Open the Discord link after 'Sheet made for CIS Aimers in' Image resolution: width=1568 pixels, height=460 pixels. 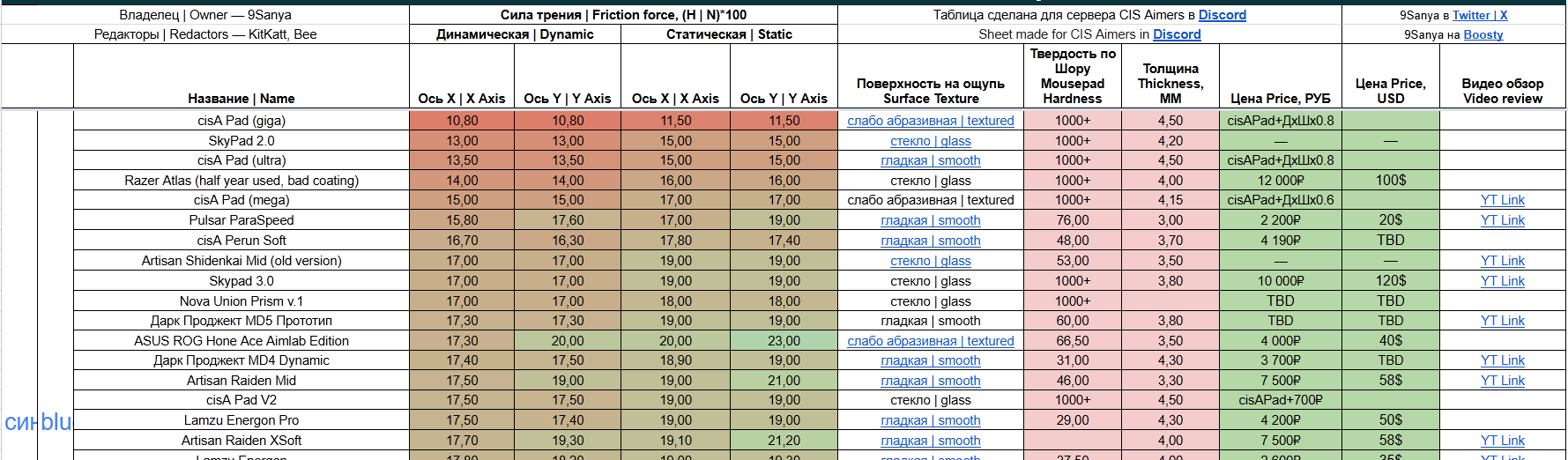click(x=1177, y=34)
